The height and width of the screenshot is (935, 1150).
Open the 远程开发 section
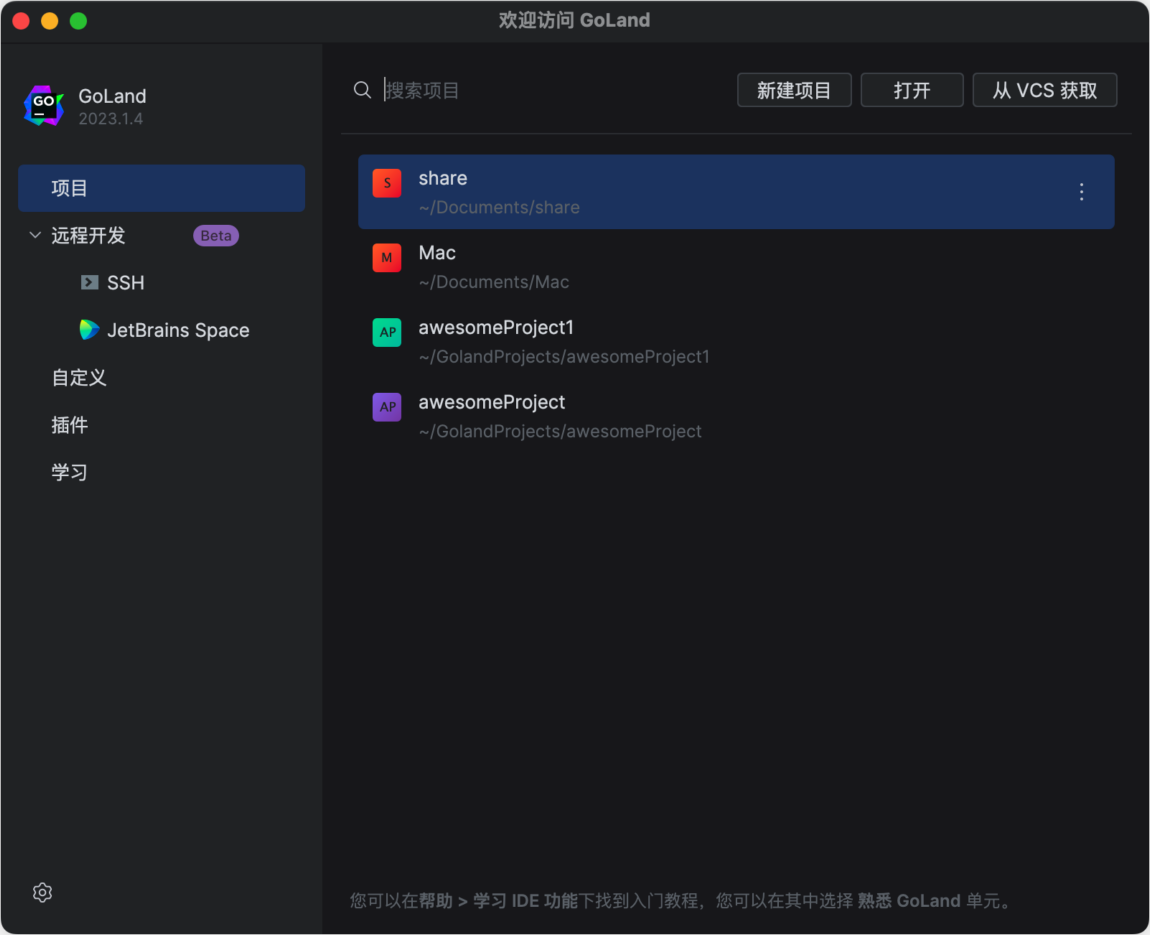tap(88, 235)
